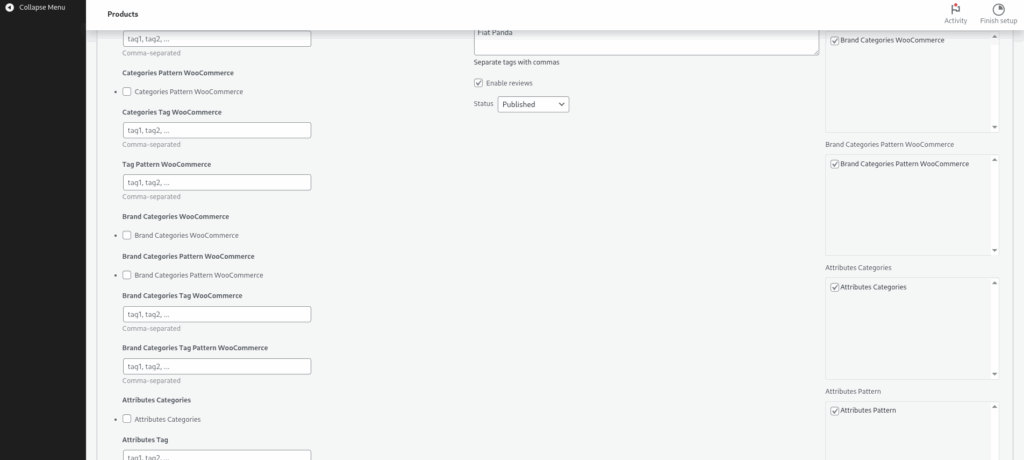Click the Collapse Menu label

coord(42,8)
